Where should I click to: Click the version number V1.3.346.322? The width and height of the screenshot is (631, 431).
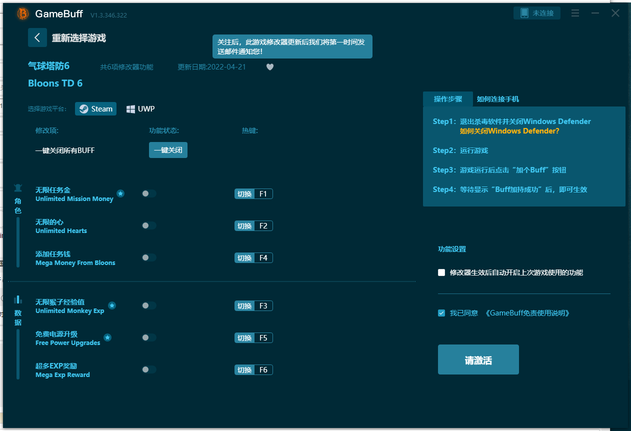(109, 15)
